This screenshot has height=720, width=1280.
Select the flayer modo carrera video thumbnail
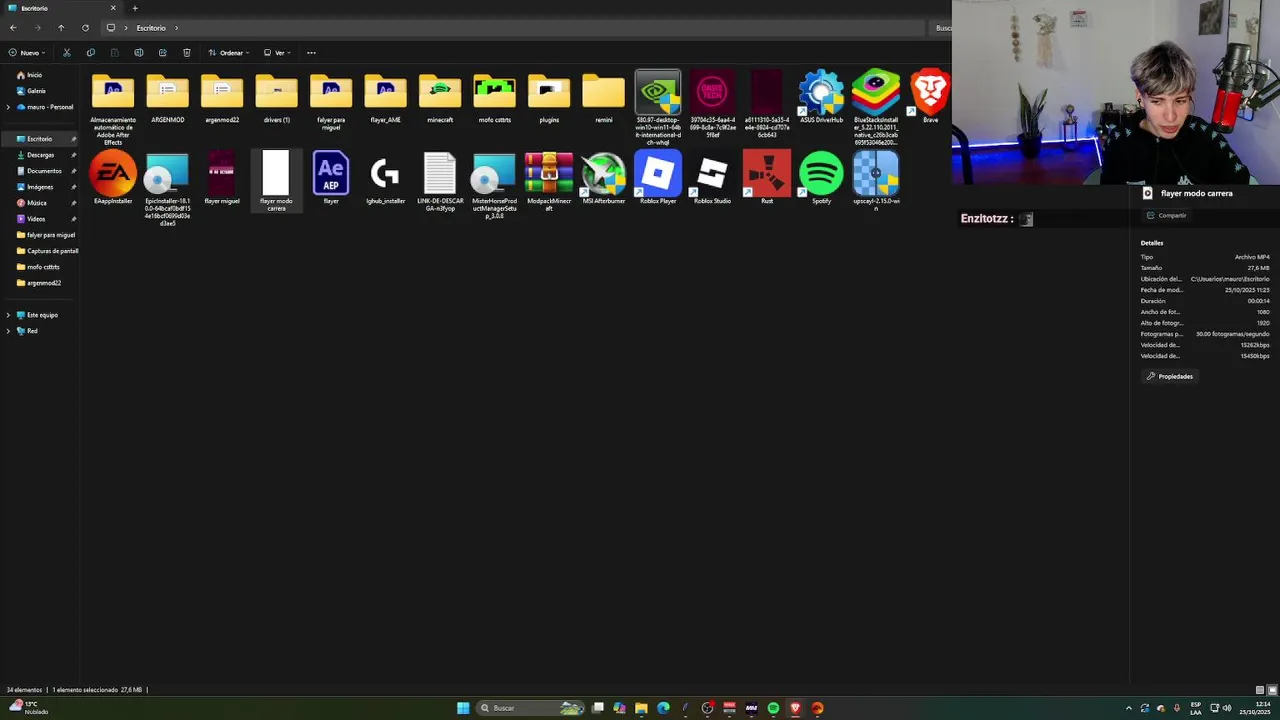click(x=276, y=181)
